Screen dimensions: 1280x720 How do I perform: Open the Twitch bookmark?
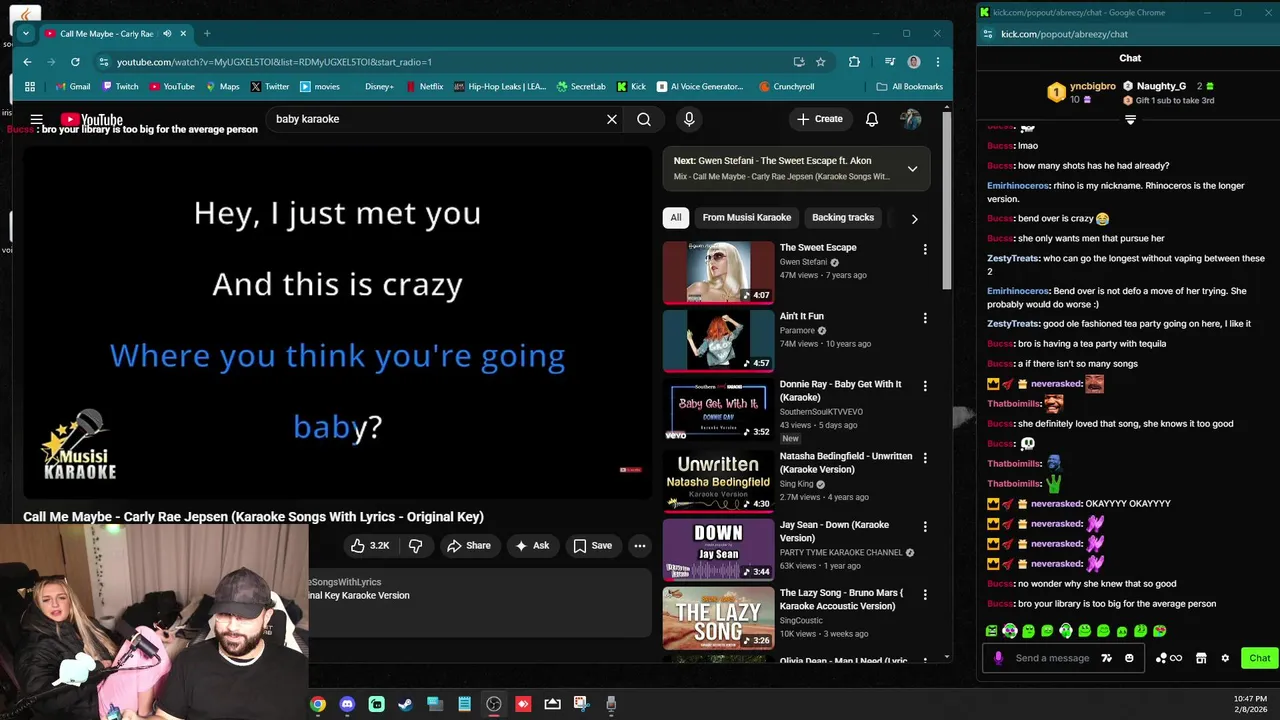[x=119, y=86]
